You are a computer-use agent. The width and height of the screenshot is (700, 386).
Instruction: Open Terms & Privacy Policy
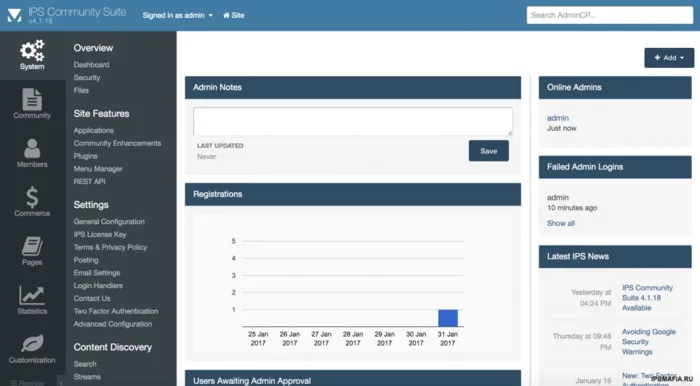coord(110,247)
